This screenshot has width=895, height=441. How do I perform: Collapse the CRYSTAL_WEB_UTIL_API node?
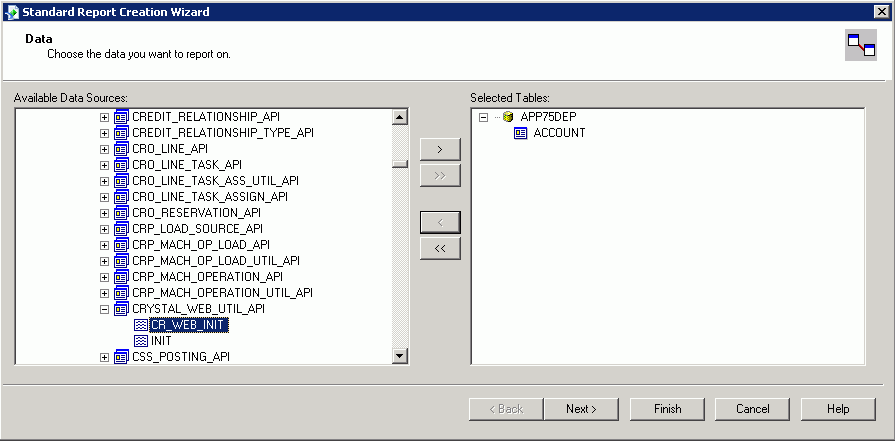tap(104, 309)
